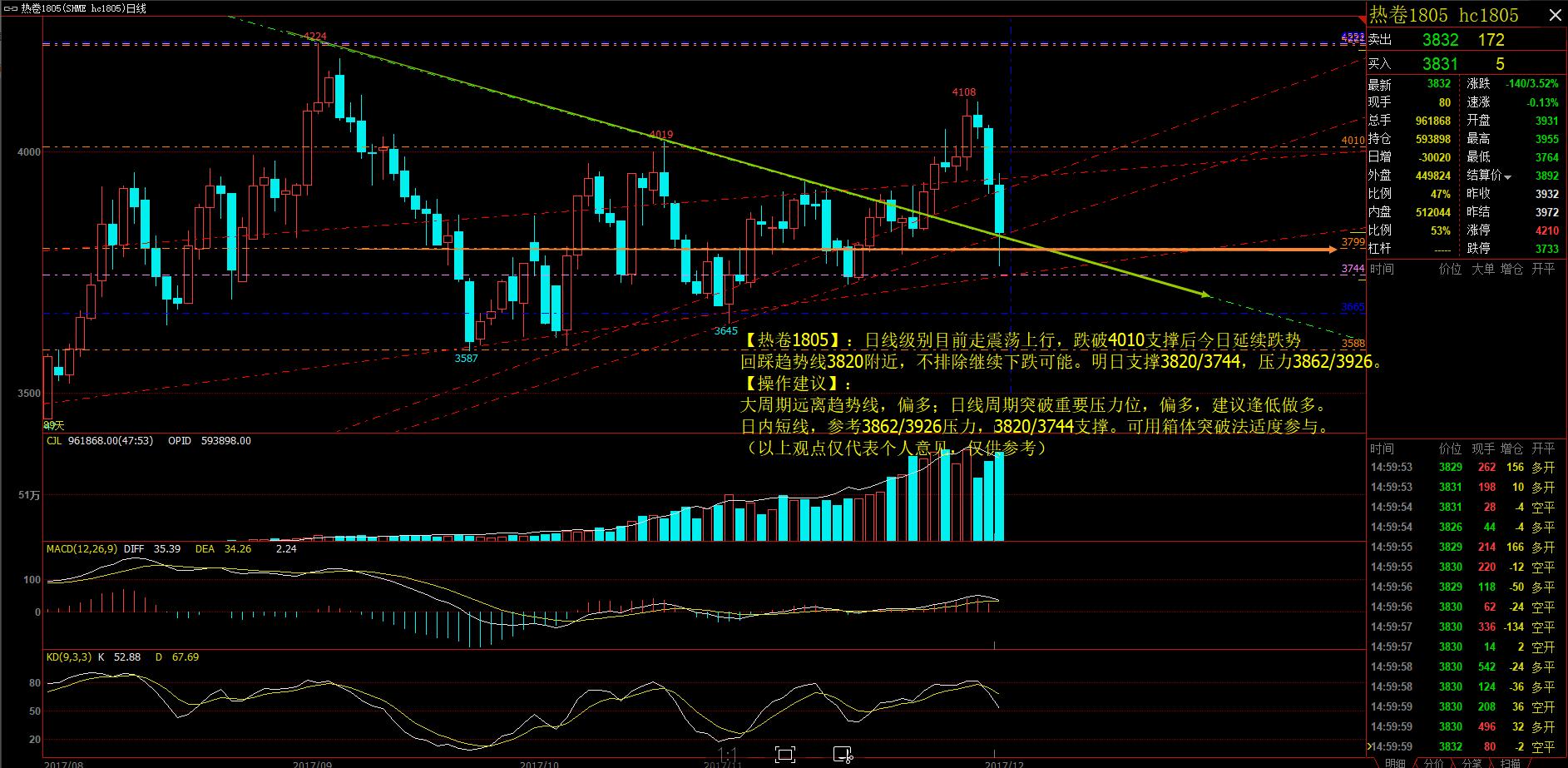The width and height of the screenshot is (1568, 768).
Task: Click the 买入 price 3831
Action: click(1441, 63)
